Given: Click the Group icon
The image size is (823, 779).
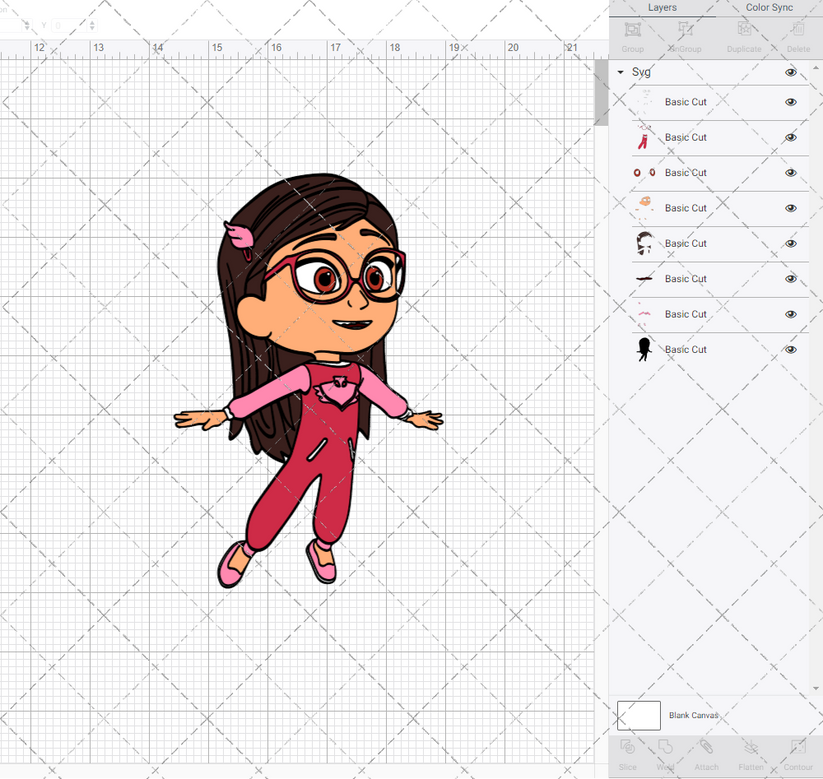Looking at the screenshot, I should click(632, 35).
